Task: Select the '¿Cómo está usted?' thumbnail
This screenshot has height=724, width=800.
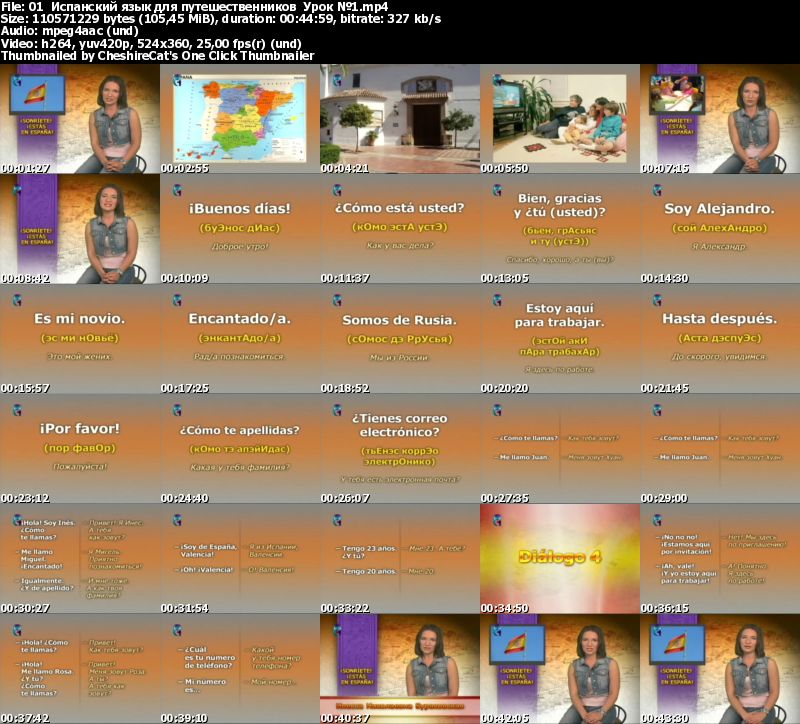Action: [399, 229]
